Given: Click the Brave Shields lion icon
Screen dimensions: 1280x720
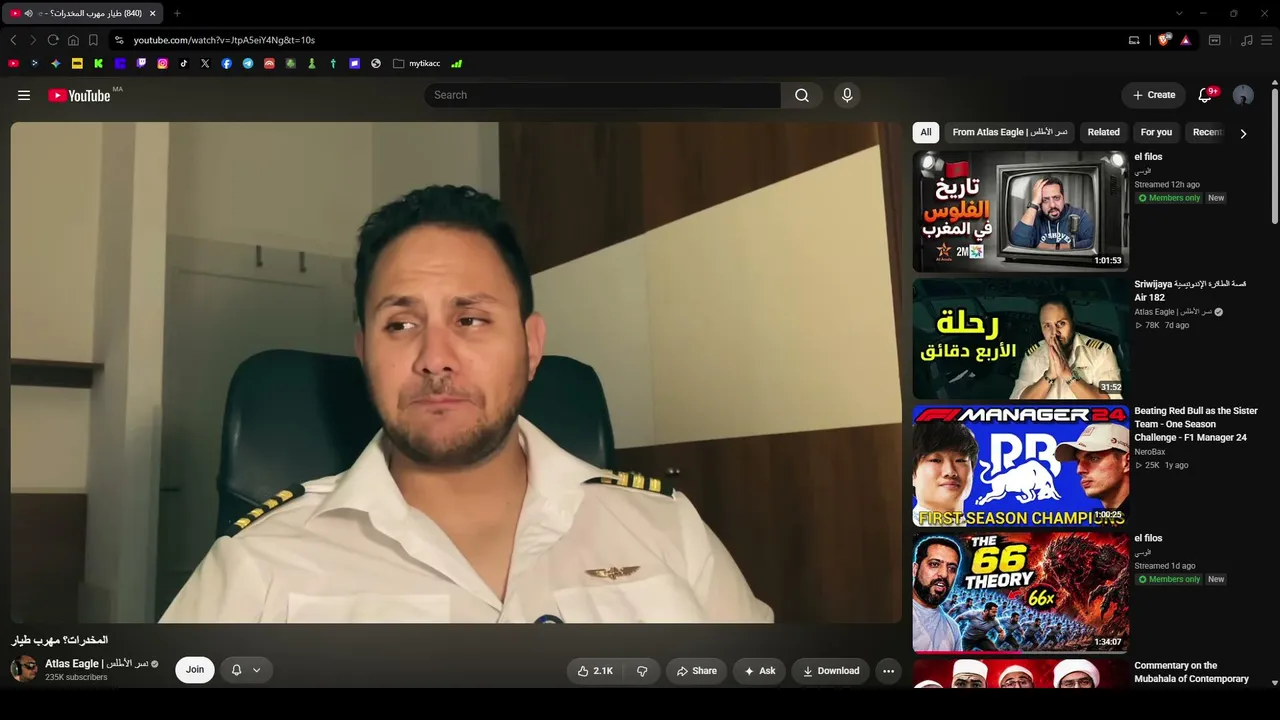Looking at the screenshot, I should 1164,40.
